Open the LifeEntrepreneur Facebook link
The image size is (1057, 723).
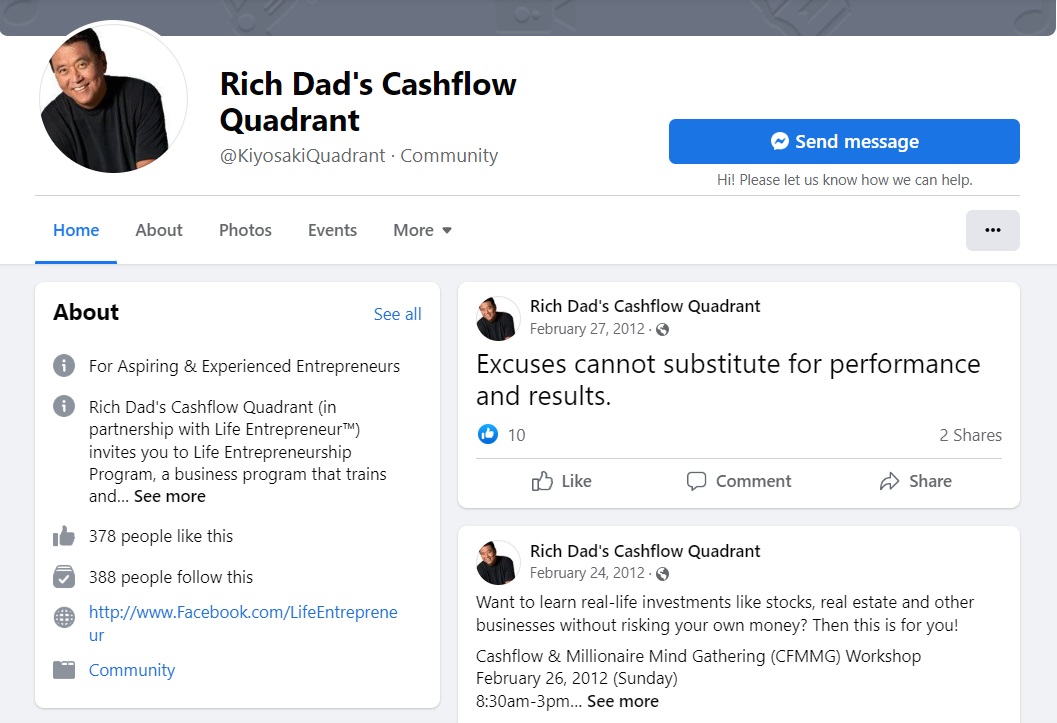(x=243, y=612)
